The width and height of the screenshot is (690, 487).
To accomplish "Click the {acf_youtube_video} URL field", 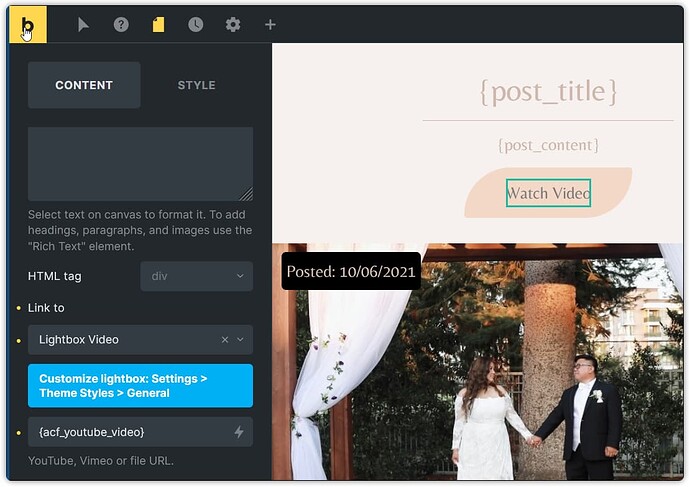I will tap(140, 432).
